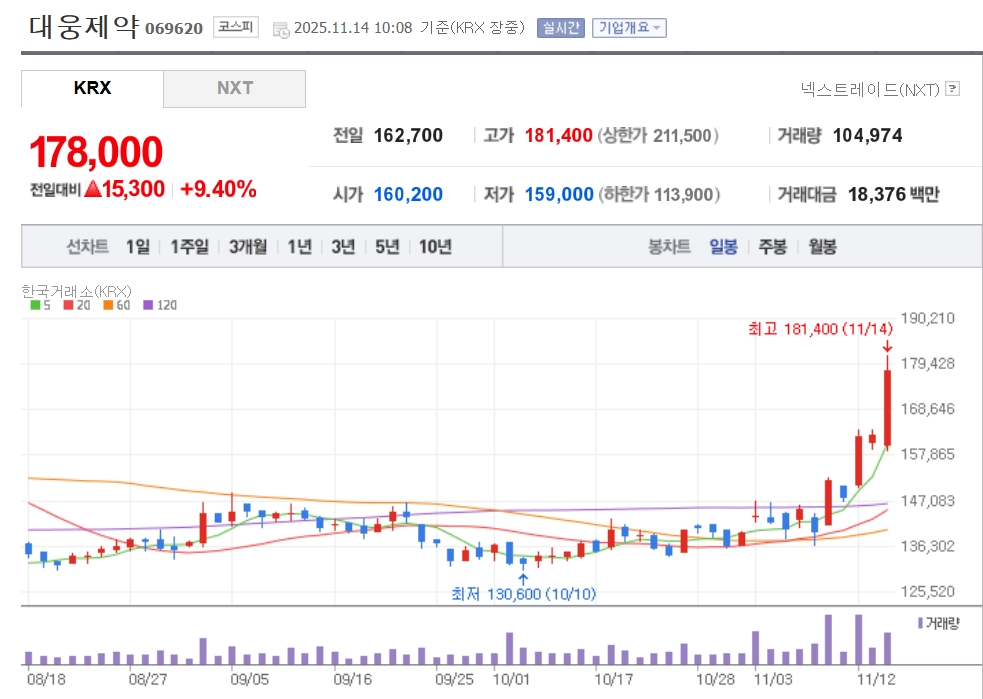Open the 기업개요 dropdown
The height and width of the screenshot is (699, 983).
629,28
